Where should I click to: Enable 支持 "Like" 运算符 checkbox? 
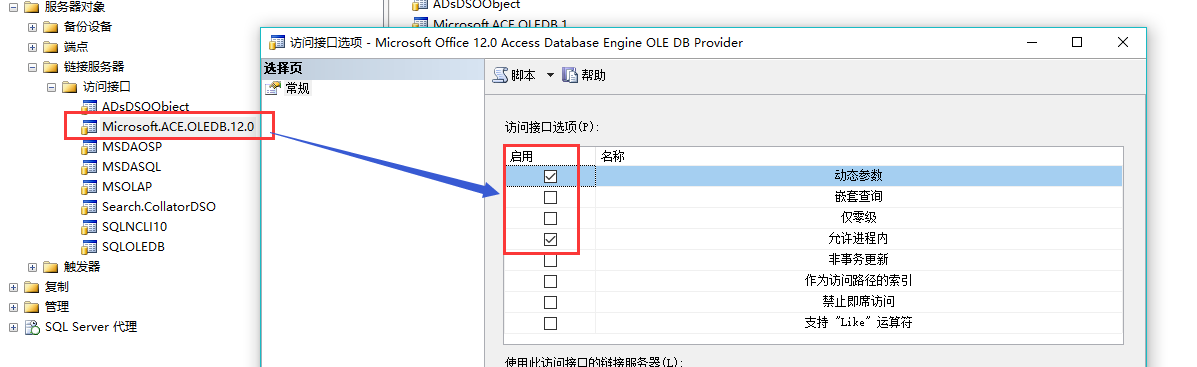[550, 324]
